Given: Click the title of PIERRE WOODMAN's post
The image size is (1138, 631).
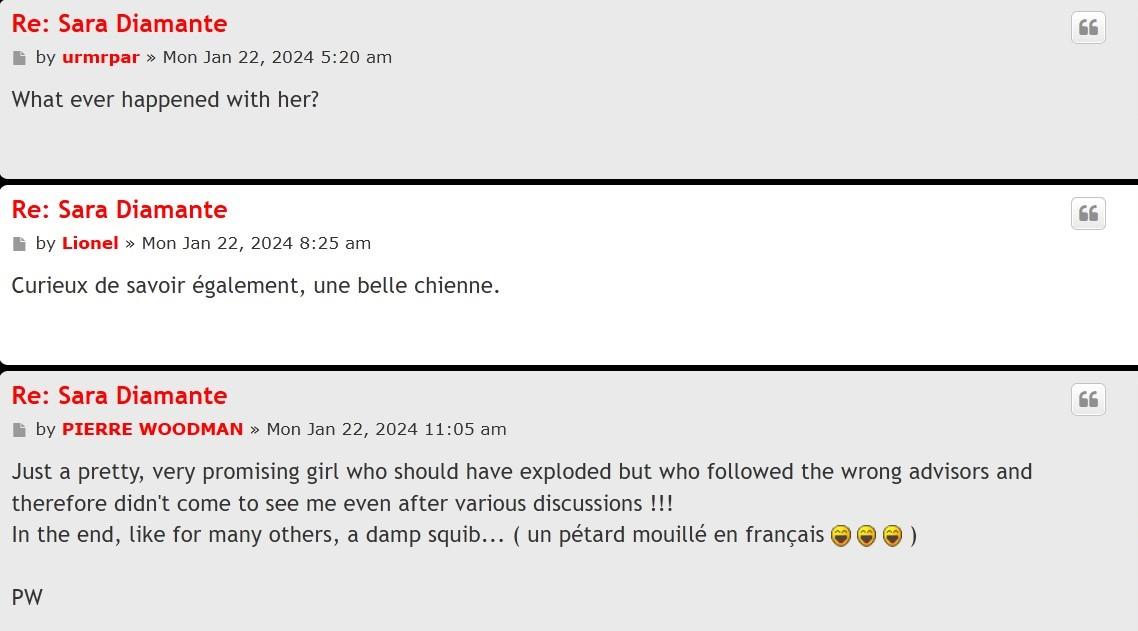Looking at the screenshot, I should click(119, 395).
